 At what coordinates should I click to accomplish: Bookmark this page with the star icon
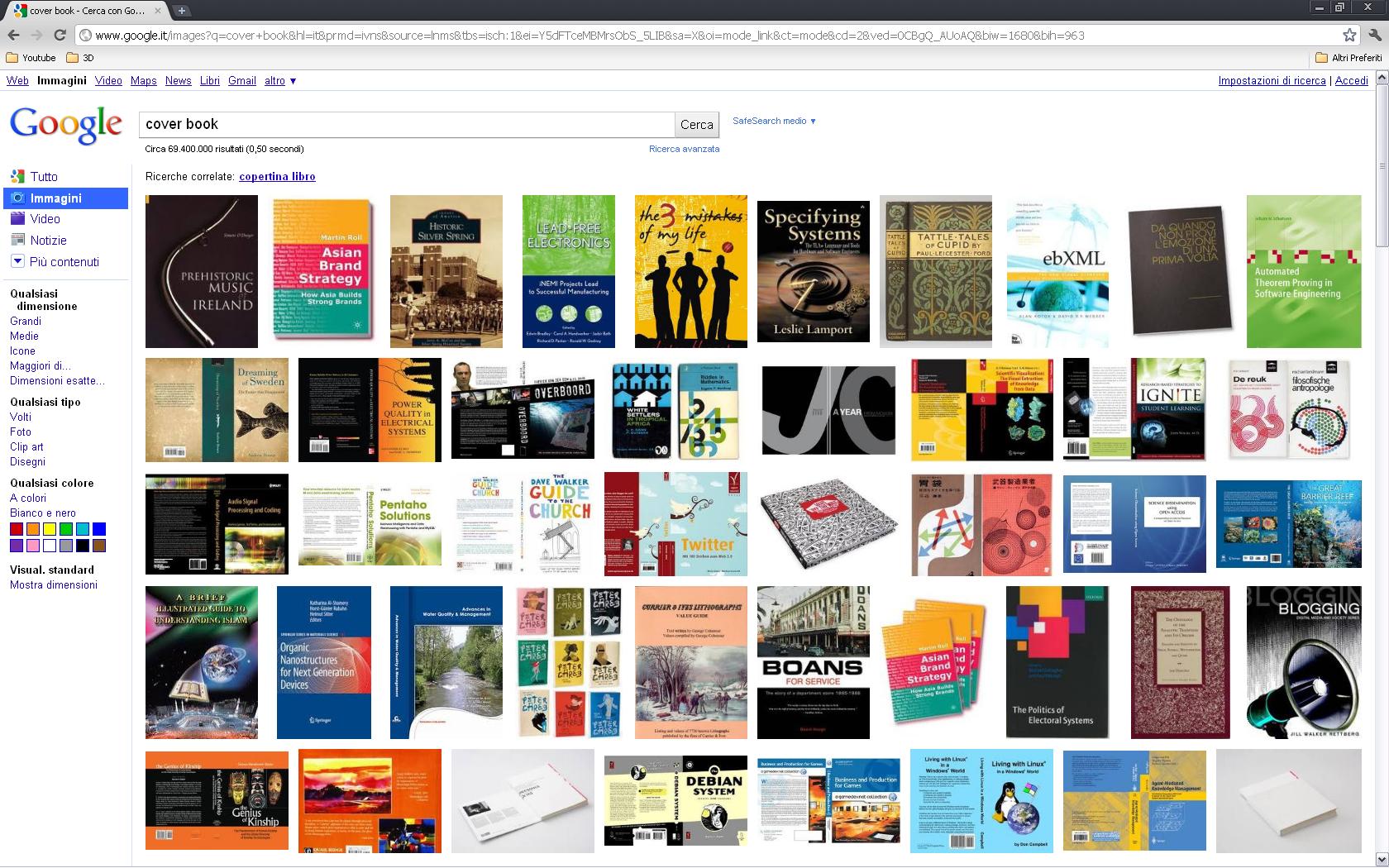pos(1349,35)
